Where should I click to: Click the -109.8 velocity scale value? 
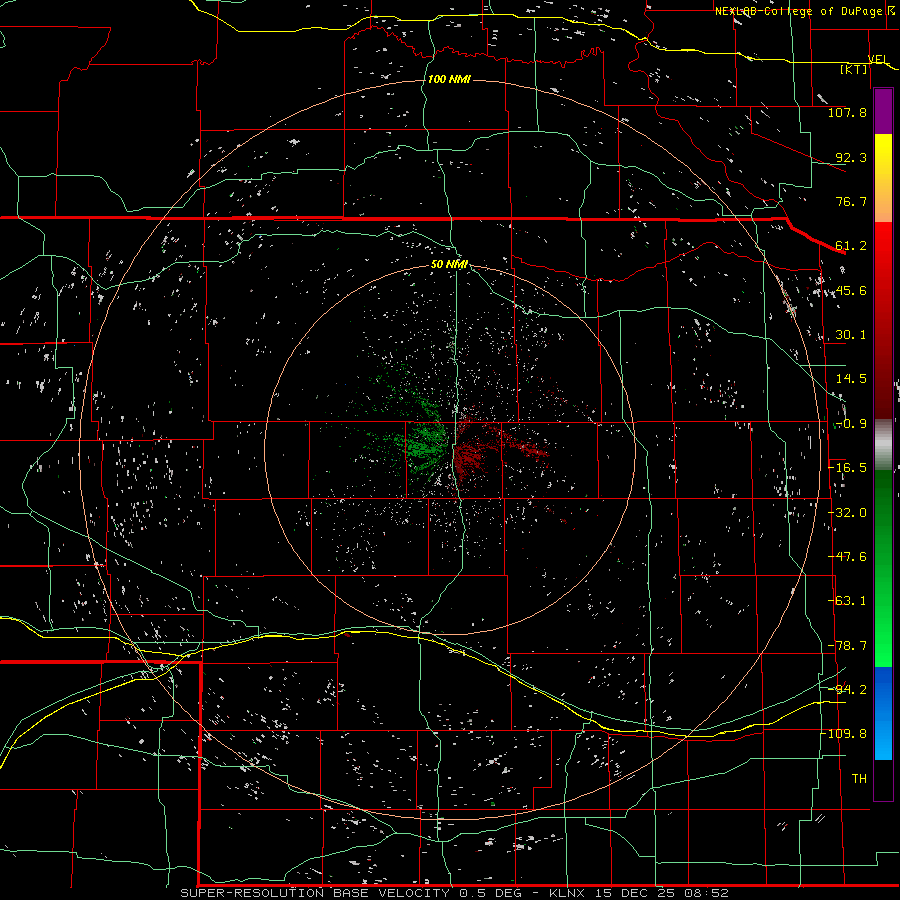pyautogui.click(x=845, y=734)
